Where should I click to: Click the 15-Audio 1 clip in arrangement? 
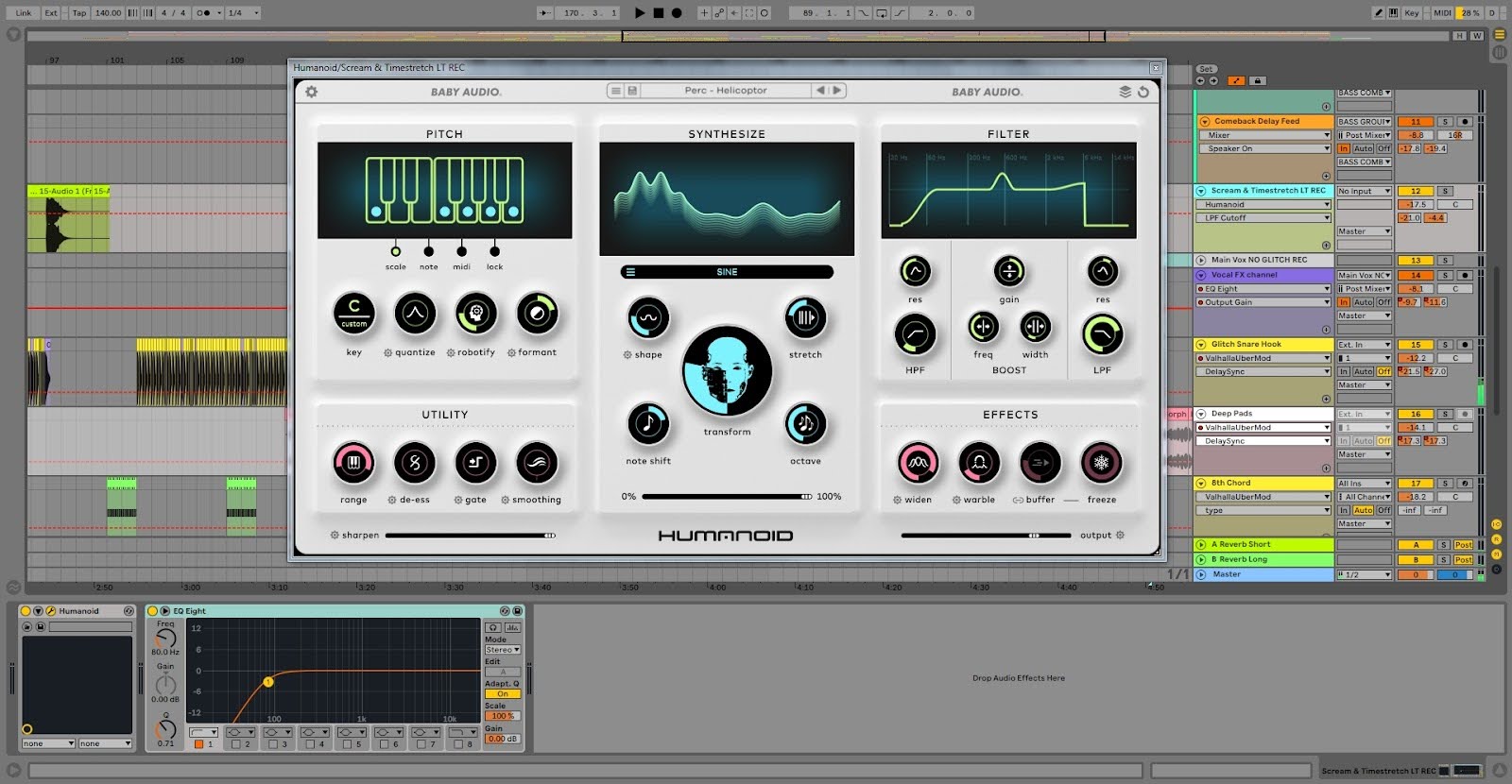pos(68,219)
